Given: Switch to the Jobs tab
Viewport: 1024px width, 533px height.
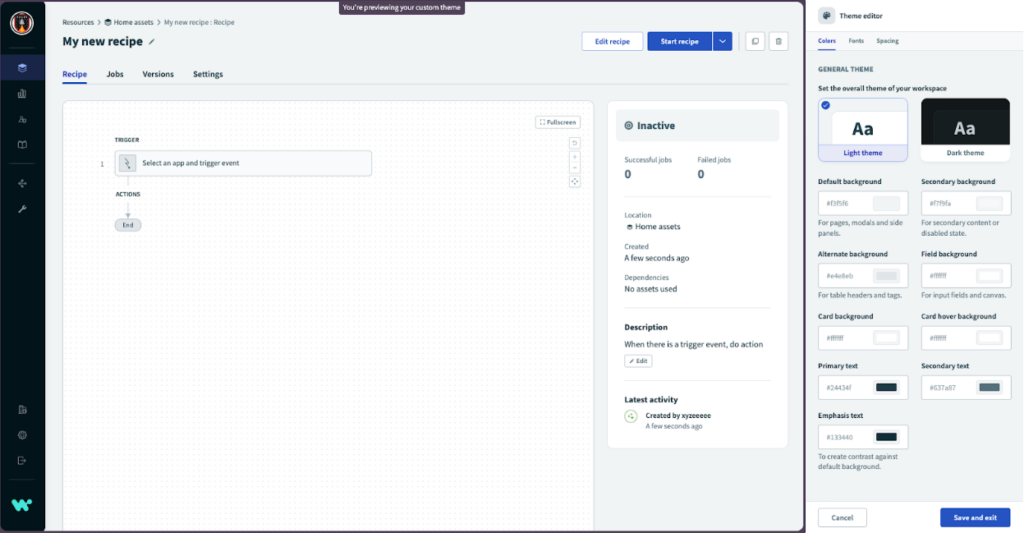Looking at the screenshot, I should pyautogui.click(x=115, y=74).
